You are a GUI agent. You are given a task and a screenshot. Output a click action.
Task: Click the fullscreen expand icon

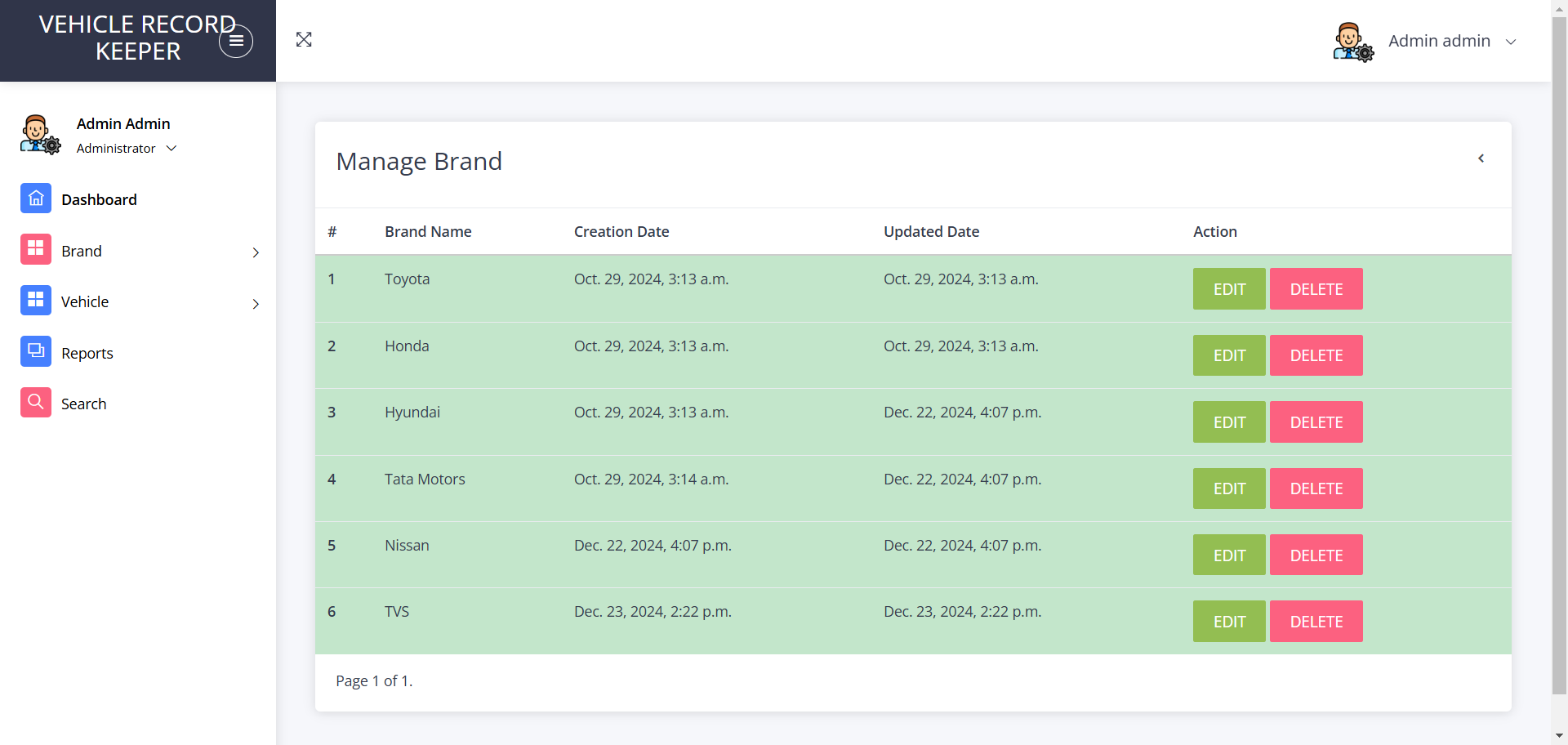coord(304,39)
